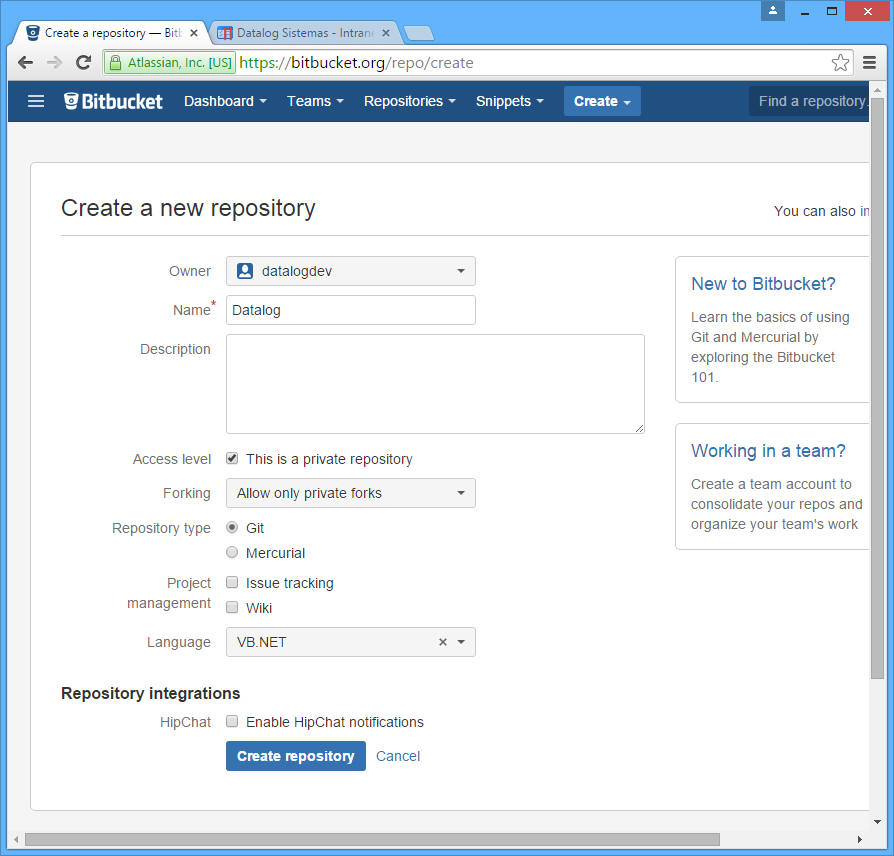Clear the VB.NET language selection
The image size is (894, 856).
pos(442,642)
